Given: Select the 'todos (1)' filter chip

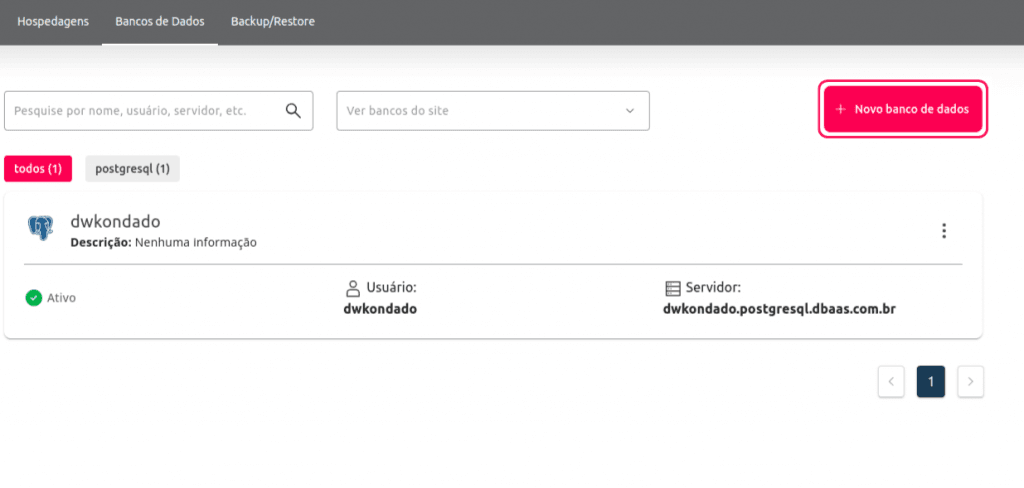Looking at the screenshot, I should (x=38, y=169).
